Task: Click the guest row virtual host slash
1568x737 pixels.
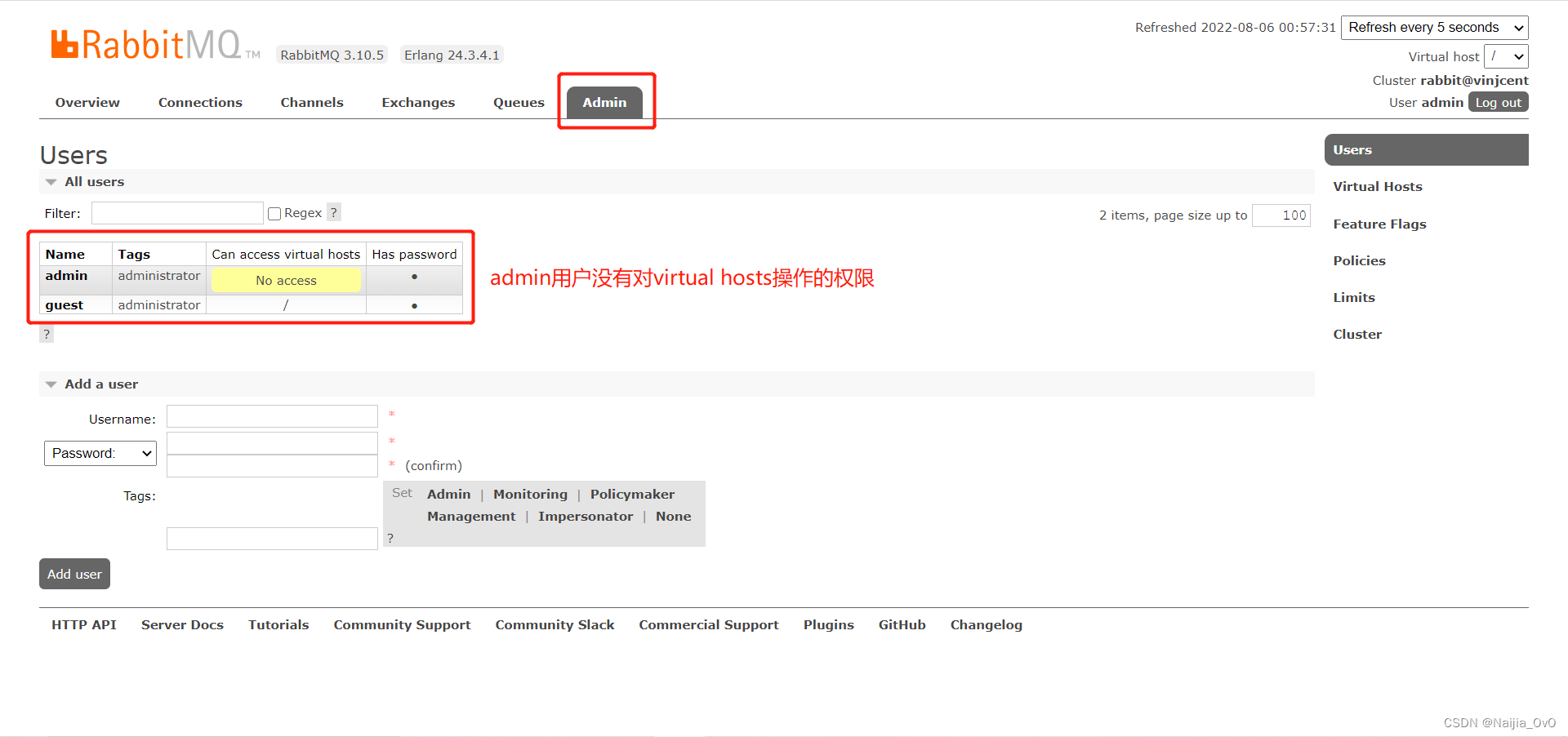Action: tap(286, 305)
